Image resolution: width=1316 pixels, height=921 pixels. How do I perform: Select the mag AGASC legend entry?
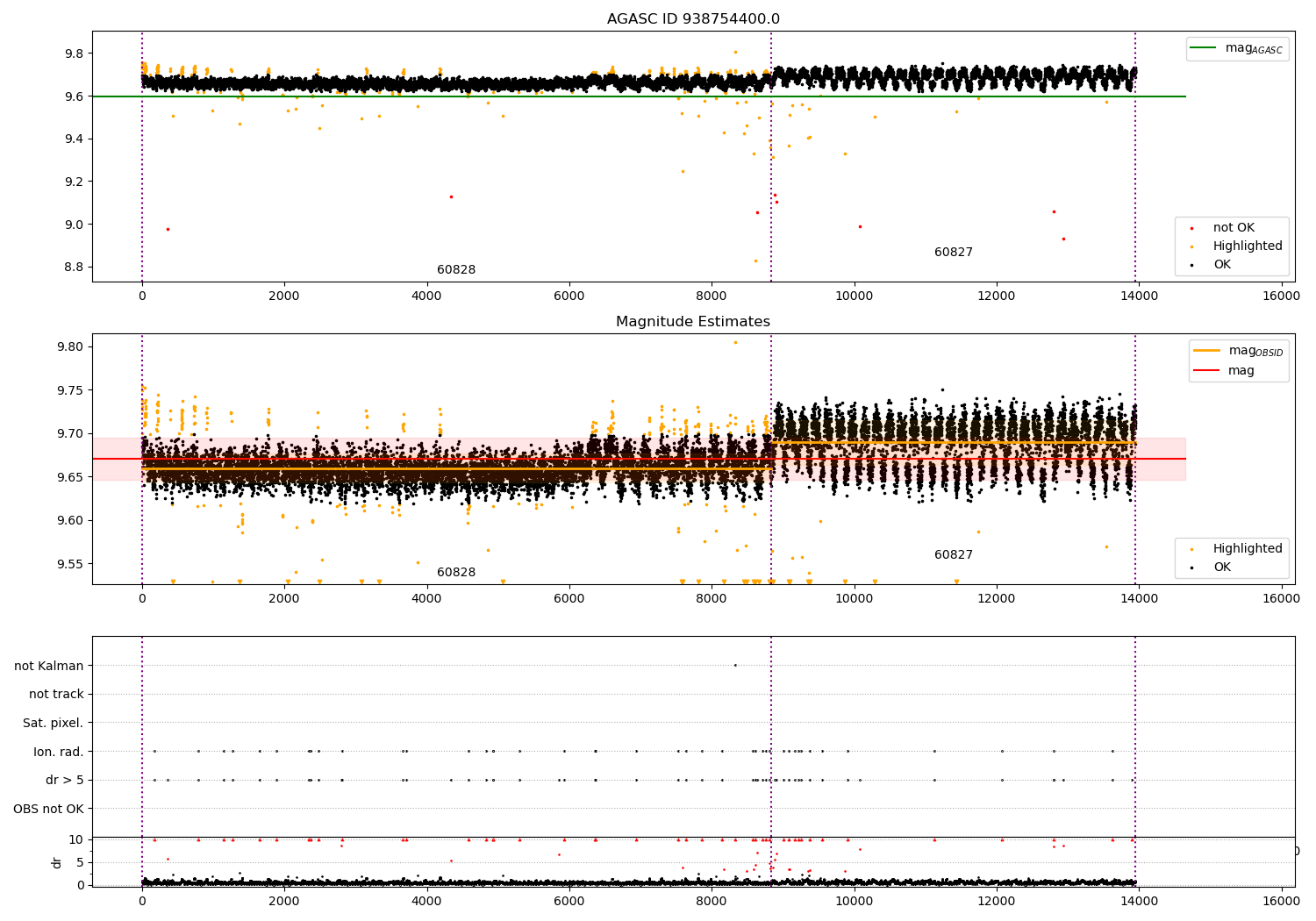(1237, 49)
